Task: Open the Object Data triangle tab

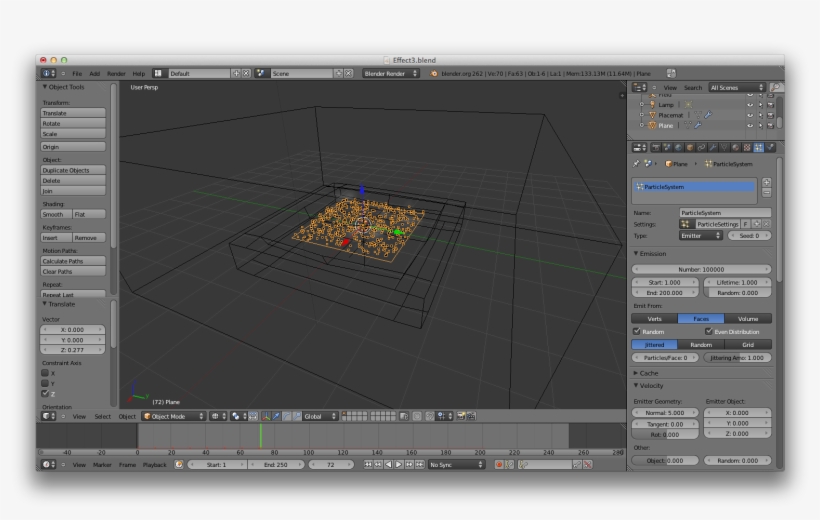Action: point(724,148)
